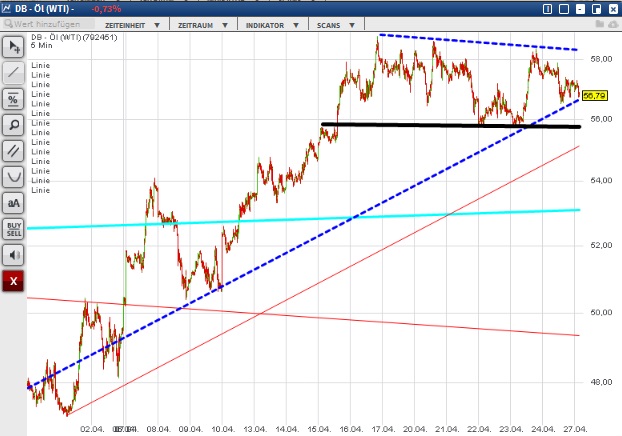
Task: Click the 10.04. date axis label
Action: coord(223,429)
